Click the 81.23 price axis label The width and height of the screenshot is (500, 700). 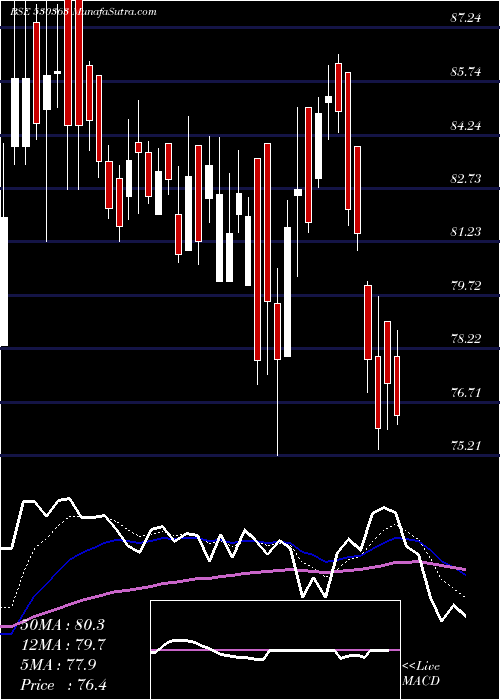(467, 232)
